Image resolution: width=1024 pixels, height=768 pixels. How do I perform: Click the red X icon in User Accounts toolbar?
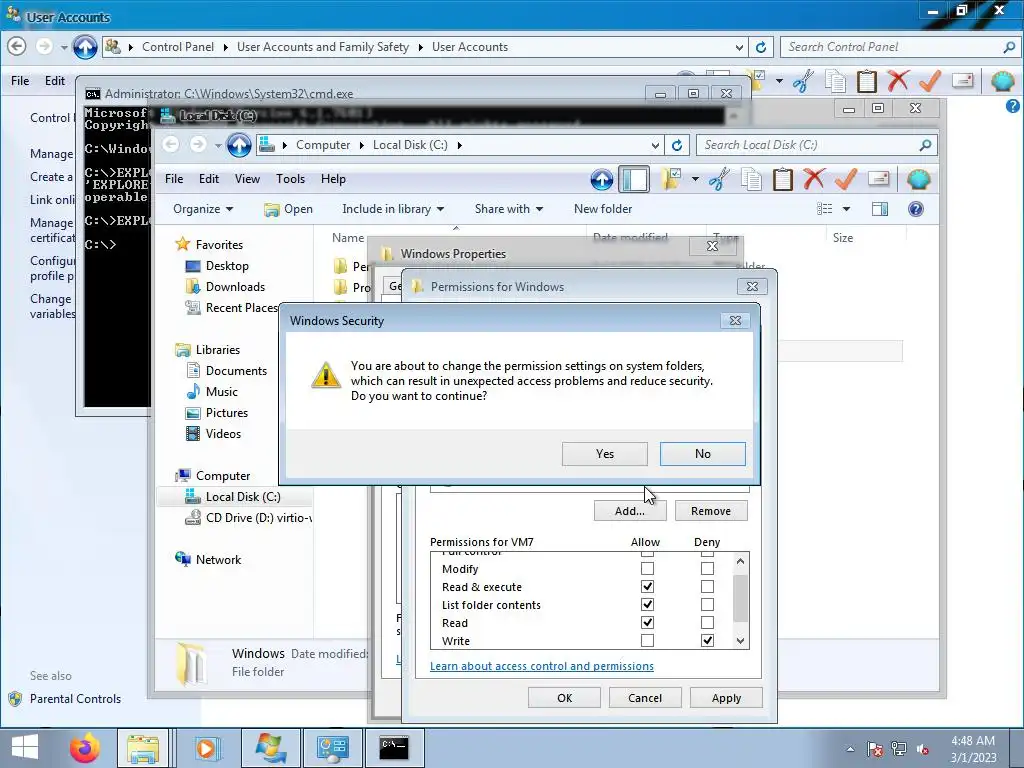898,81
